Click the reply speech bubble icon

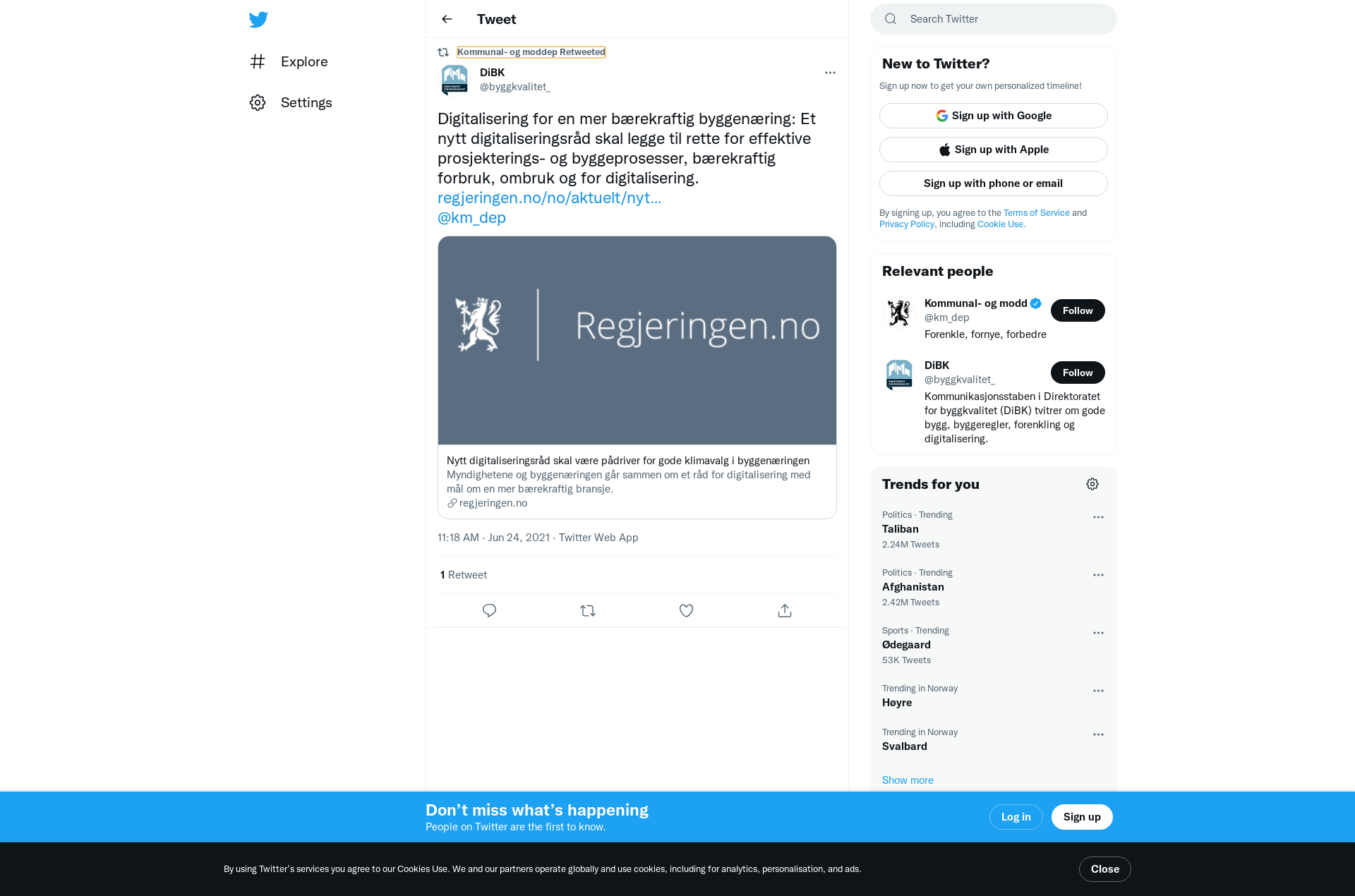(x=489, y=610)
